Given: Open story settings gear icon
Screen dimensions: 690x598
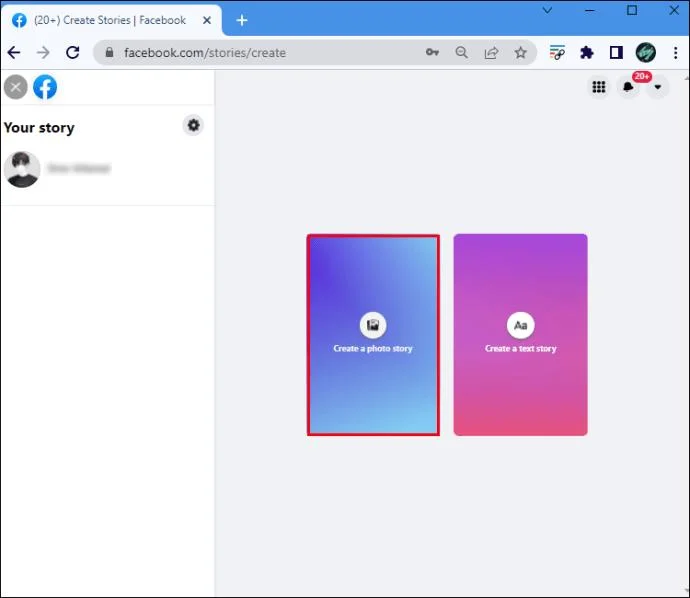Looking at the screenshot, I should pos(193,125).
